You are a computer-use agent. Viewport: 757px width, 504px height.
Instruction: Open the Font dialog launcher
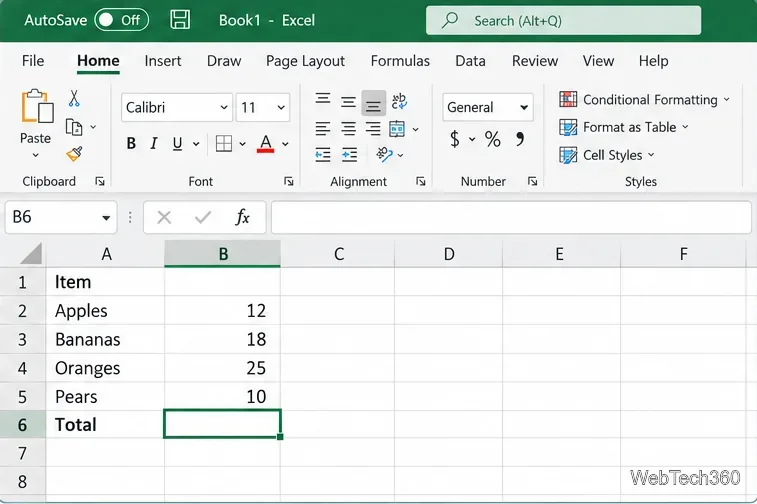click(289, 182)
